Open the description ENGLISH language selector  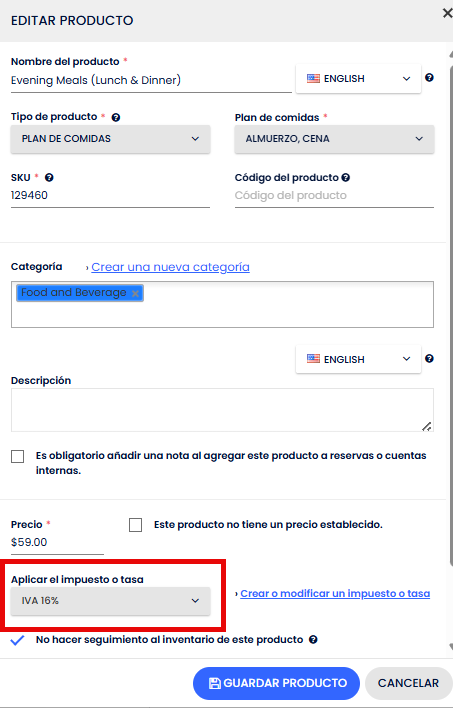(358, 359)
